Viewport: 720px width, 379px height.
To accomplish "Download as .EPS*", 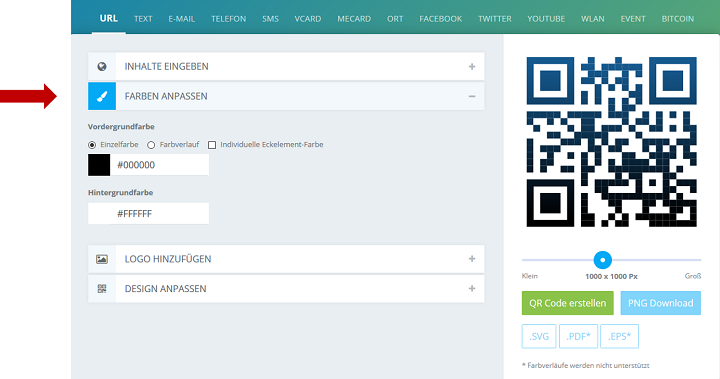I will [x=619, y=336].
